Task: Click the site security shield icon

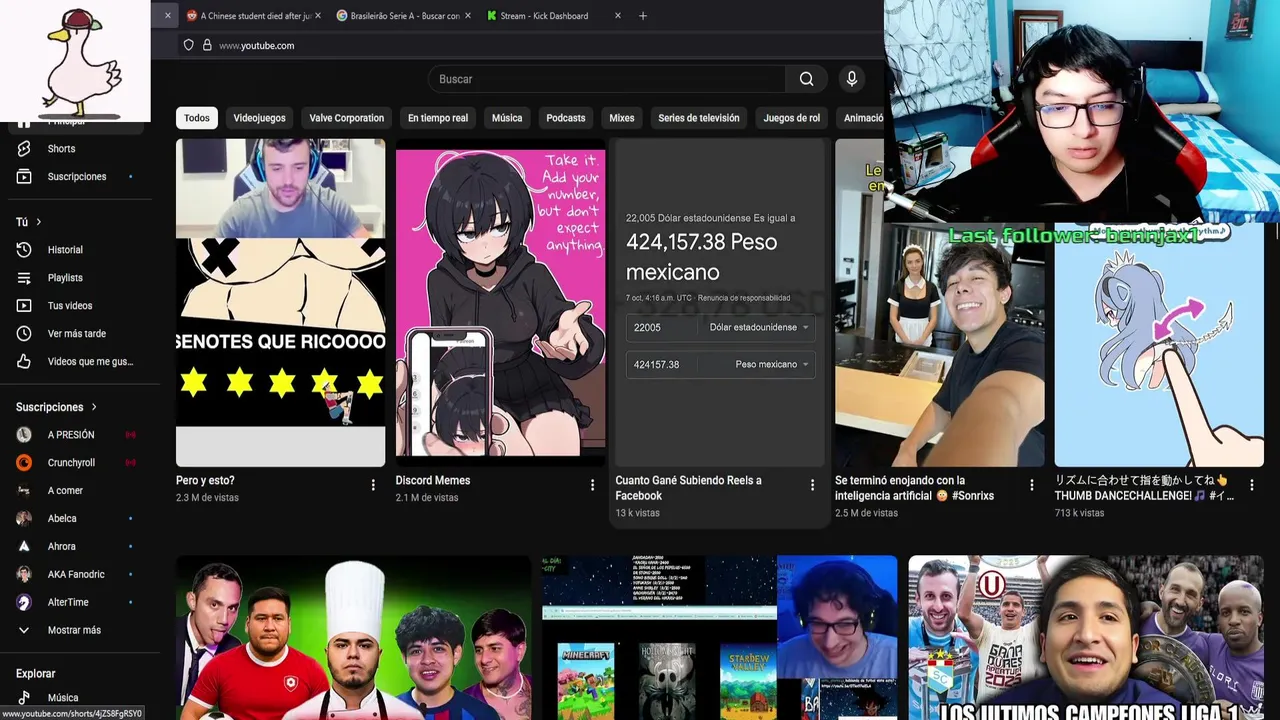Action: pos(188,45)
